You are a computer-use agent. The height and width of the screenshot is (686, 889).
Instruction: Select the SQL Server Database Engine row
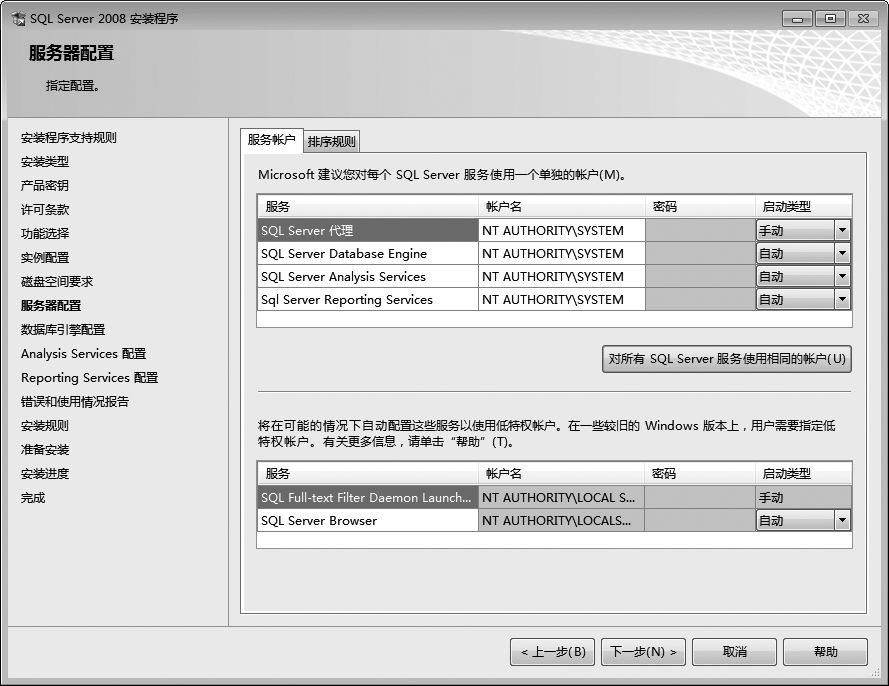point(368,253)
